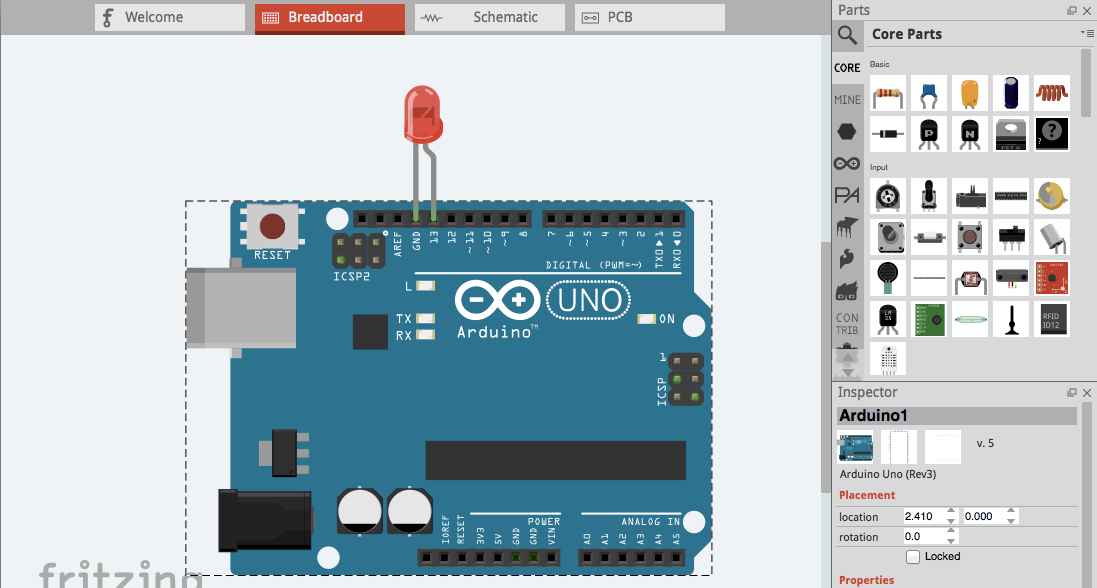
Task: Open the Core Parts bin options menu
Action: [x=1087, y=33]
